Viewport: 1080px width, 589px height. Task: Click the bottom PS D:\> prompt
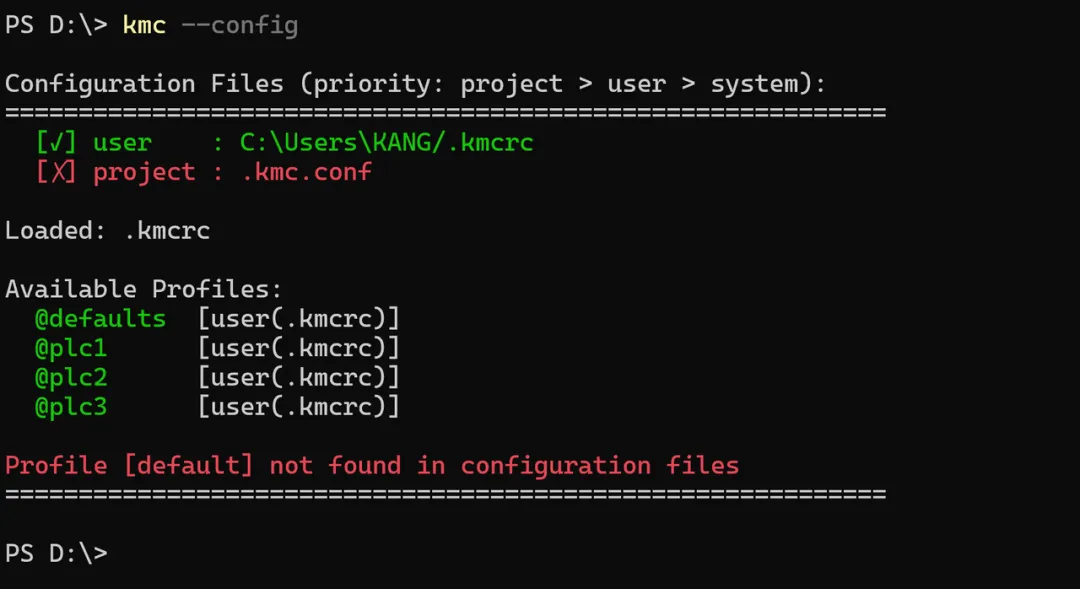(x=56, y=554)
